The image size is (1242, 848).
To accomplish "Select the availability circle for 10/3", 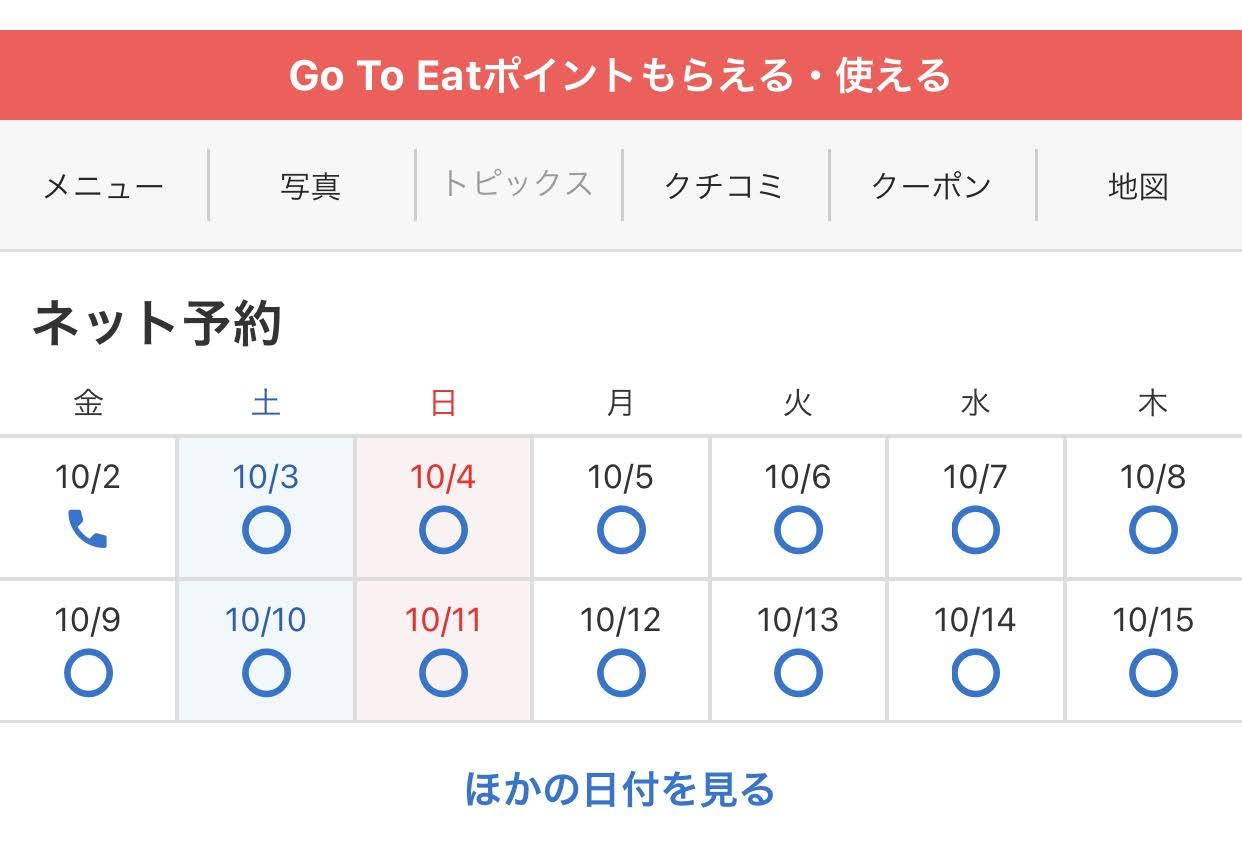I will [266, 530].
